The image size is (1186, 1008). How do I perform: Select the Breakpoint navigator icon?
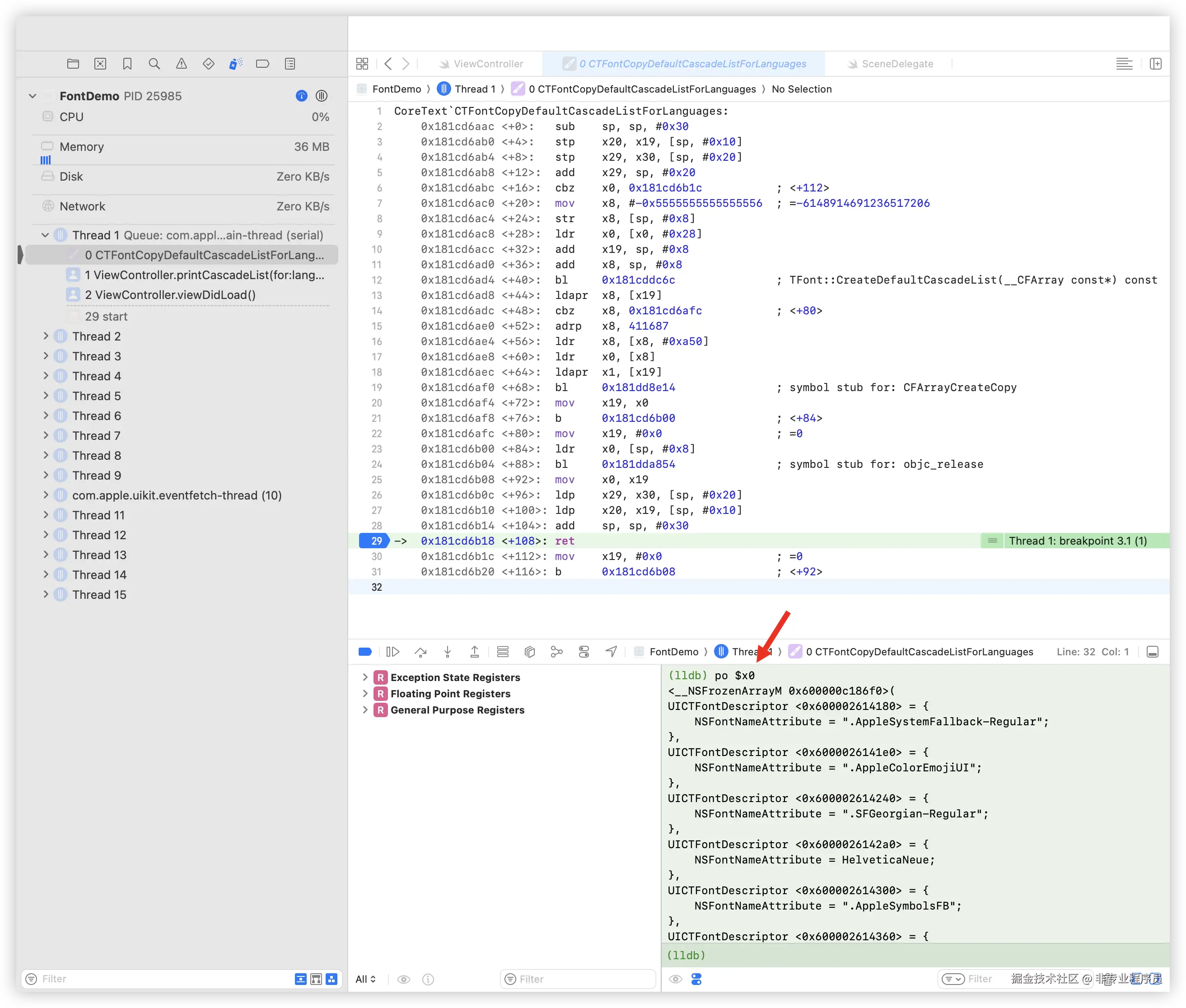coord(262,64)
